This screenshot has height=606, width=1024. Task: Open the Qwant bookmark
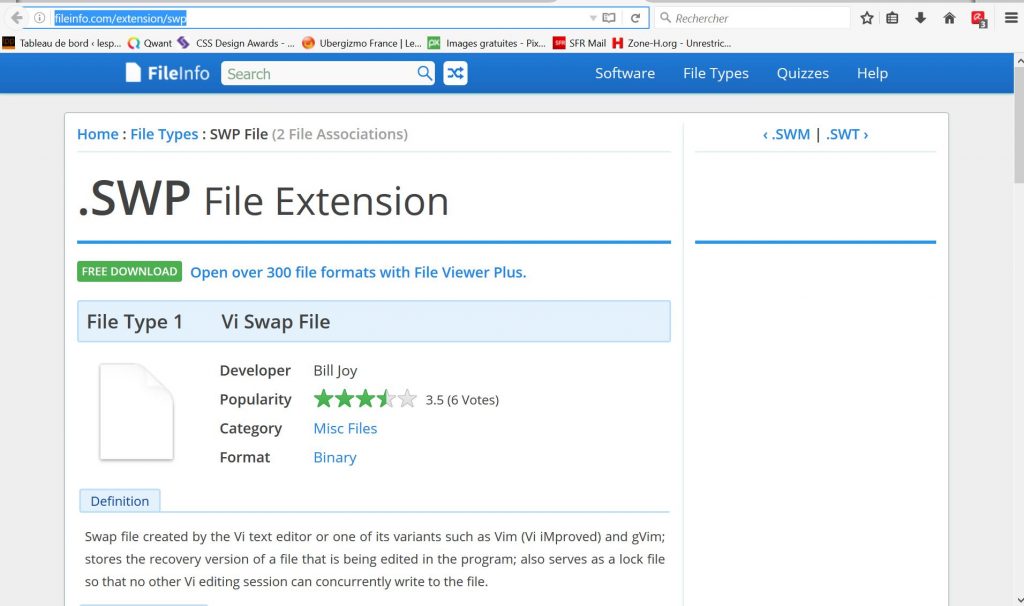[149, 43]
